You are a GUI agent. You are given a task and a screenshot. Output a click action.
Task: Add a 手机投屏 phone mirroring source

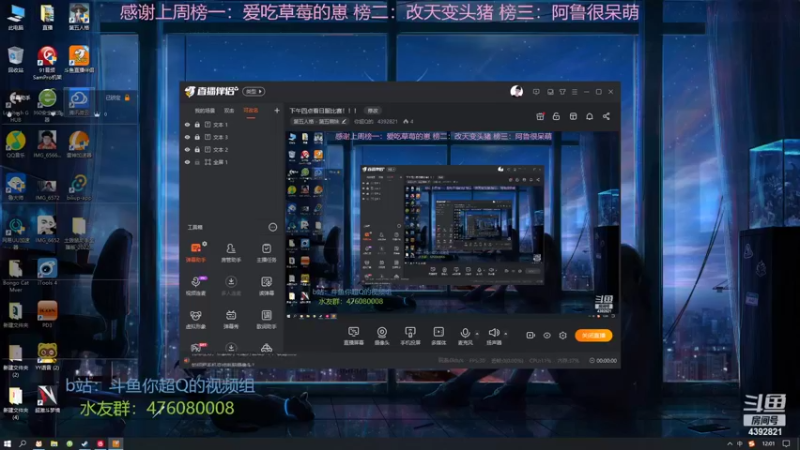click(x=410, y=336)
